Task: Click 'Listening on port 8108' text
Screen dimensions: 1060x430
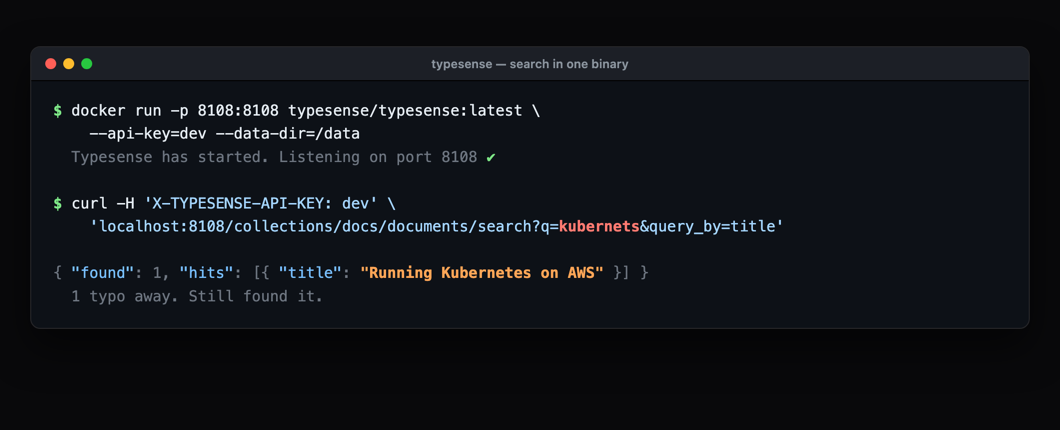Action: [378, 158]
